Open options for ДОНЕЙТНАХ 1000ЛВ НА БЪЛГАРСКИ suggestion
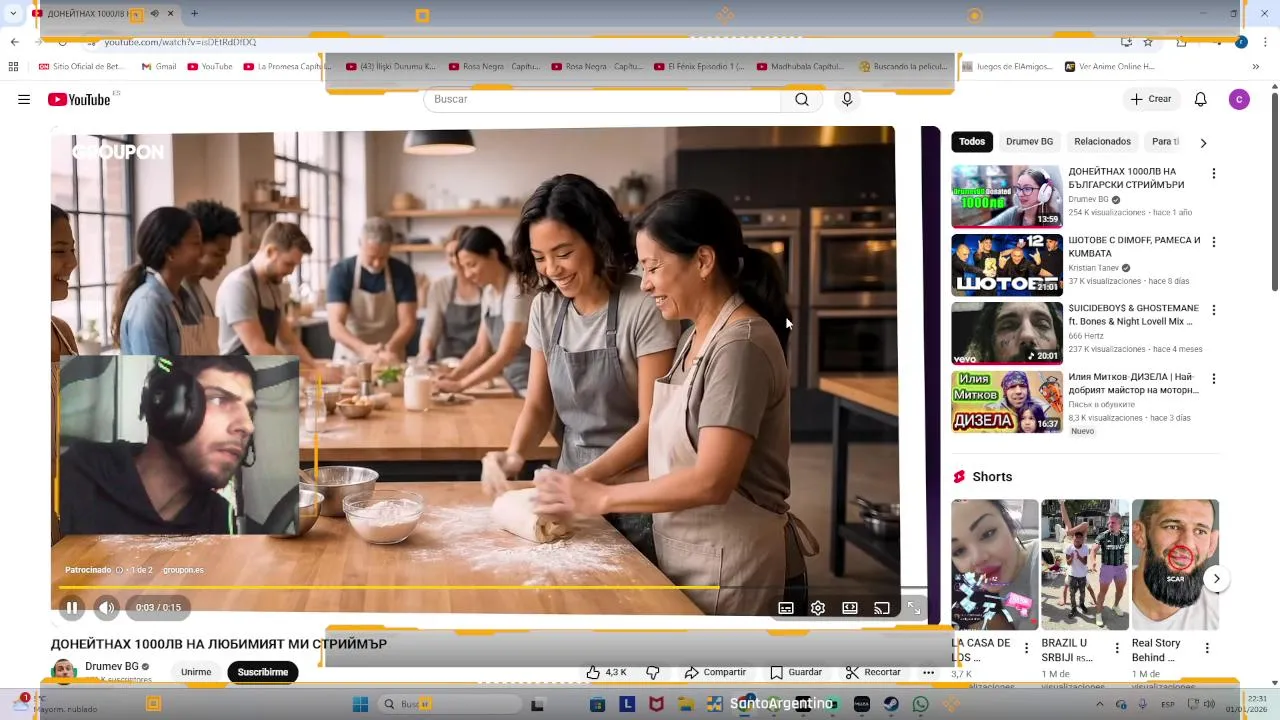This screenshot has height=720, width=1280. [1214, 173]
